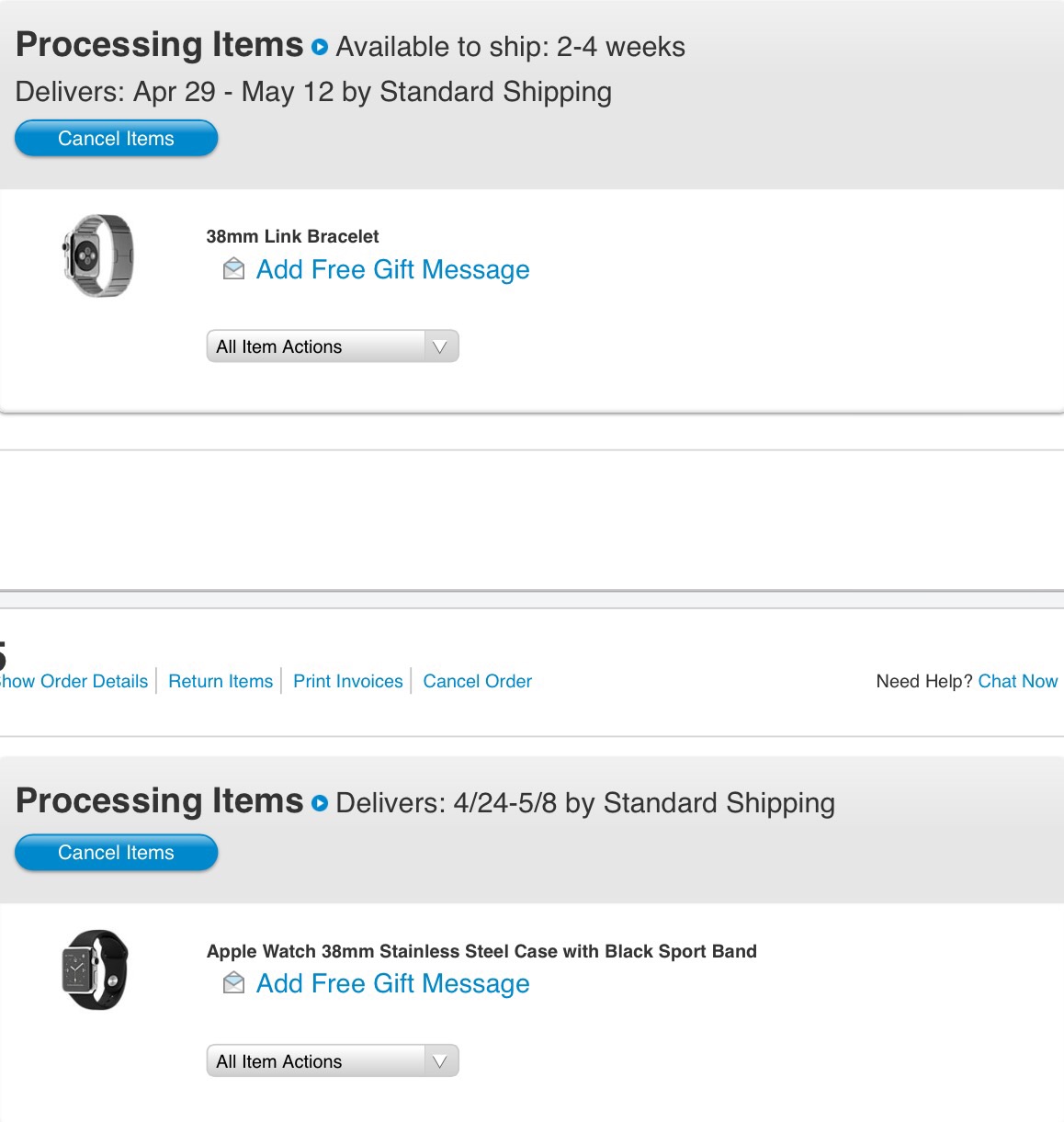Click the envelope icon under Apple Watch Stainless Steel
This screenshot has height=1122, width=1064.
234,983
